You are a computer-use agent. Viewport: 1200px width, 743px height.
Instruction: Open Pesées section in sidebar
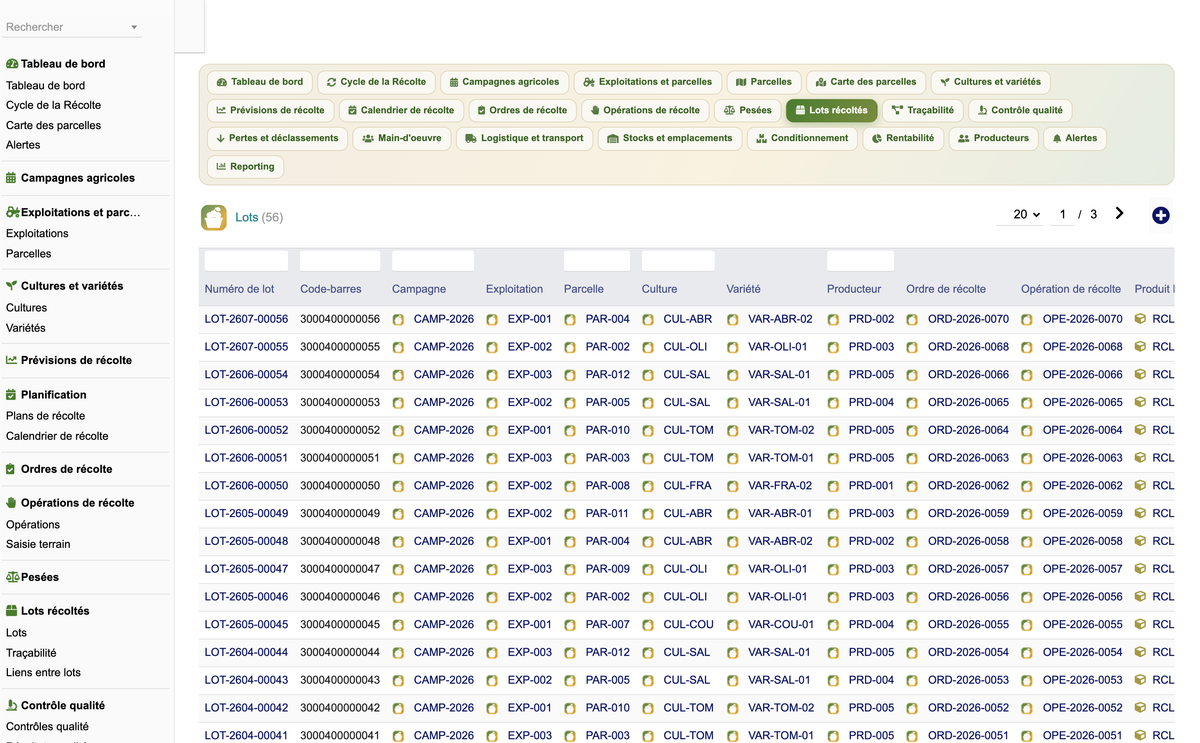(40, 577)
